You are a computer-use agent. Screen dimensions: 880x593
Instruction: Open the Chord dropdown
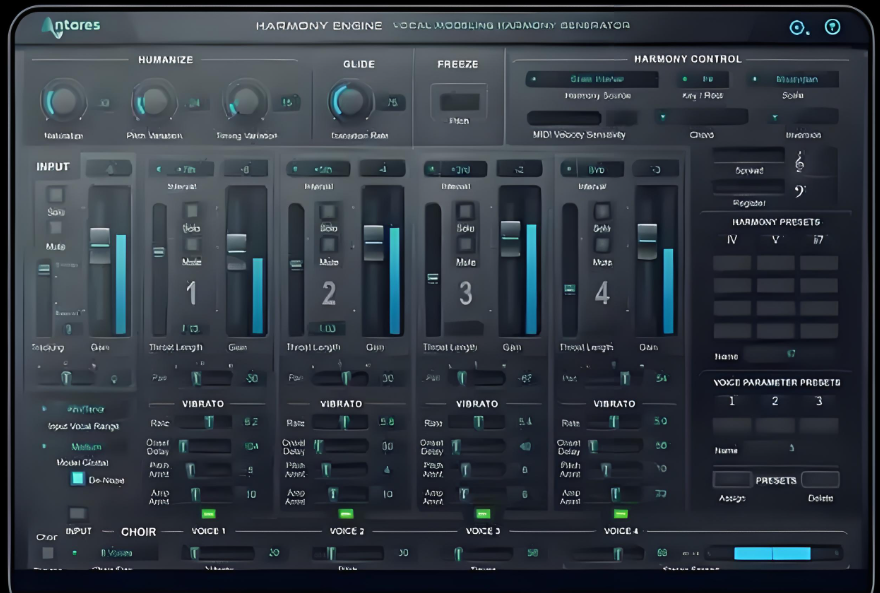701,117
